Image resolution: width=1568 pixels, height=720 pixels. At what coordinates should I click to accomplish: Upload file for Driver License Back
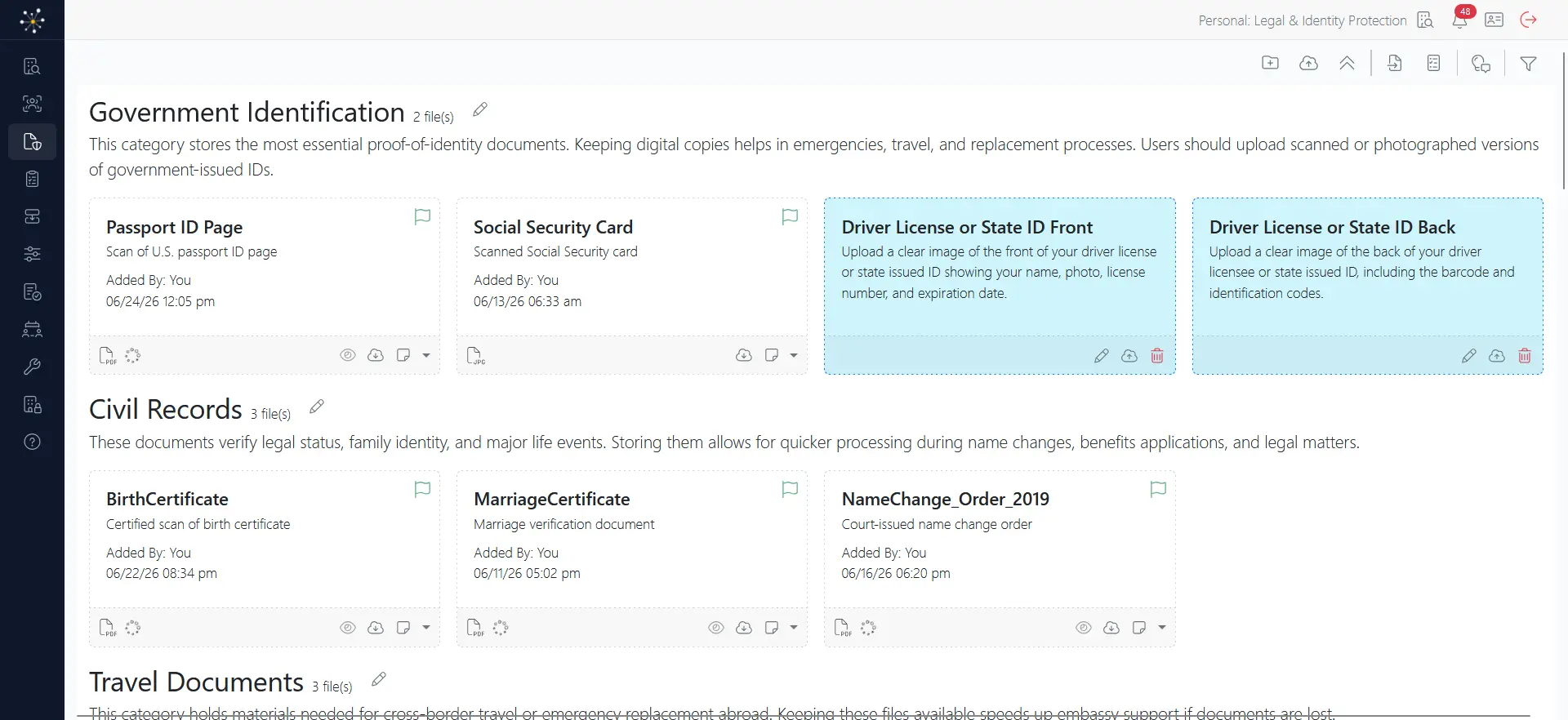[1497, 356]
